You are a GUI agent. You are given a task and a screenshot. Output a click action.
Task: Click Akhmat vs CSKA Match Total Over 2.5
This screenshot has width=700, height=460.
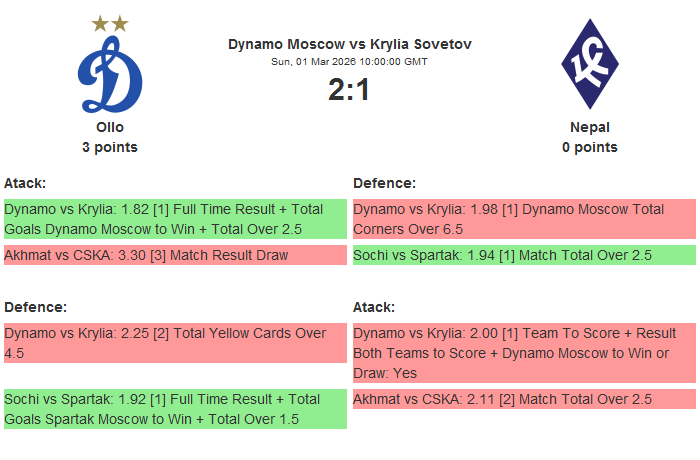(524, 399)
